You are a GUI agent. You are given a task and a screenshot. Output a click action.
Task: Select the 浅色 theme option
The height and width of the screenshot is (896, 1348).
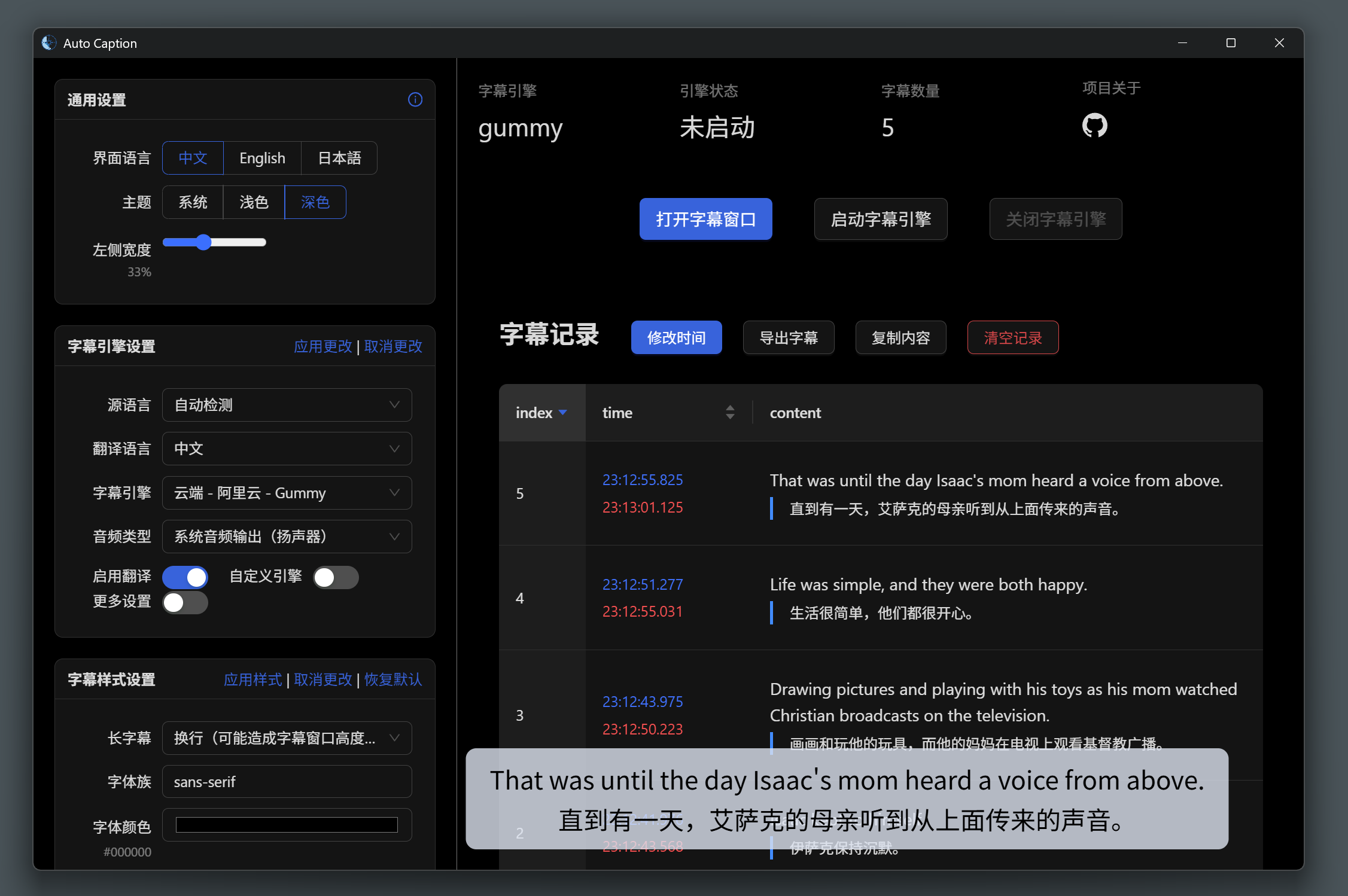(x=254, y=202)
